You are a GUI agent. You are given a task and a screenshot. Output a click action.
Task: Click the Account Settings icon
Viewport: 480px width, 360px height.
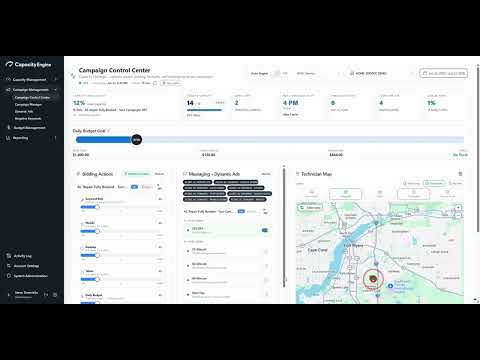click(x=9, y=266)
